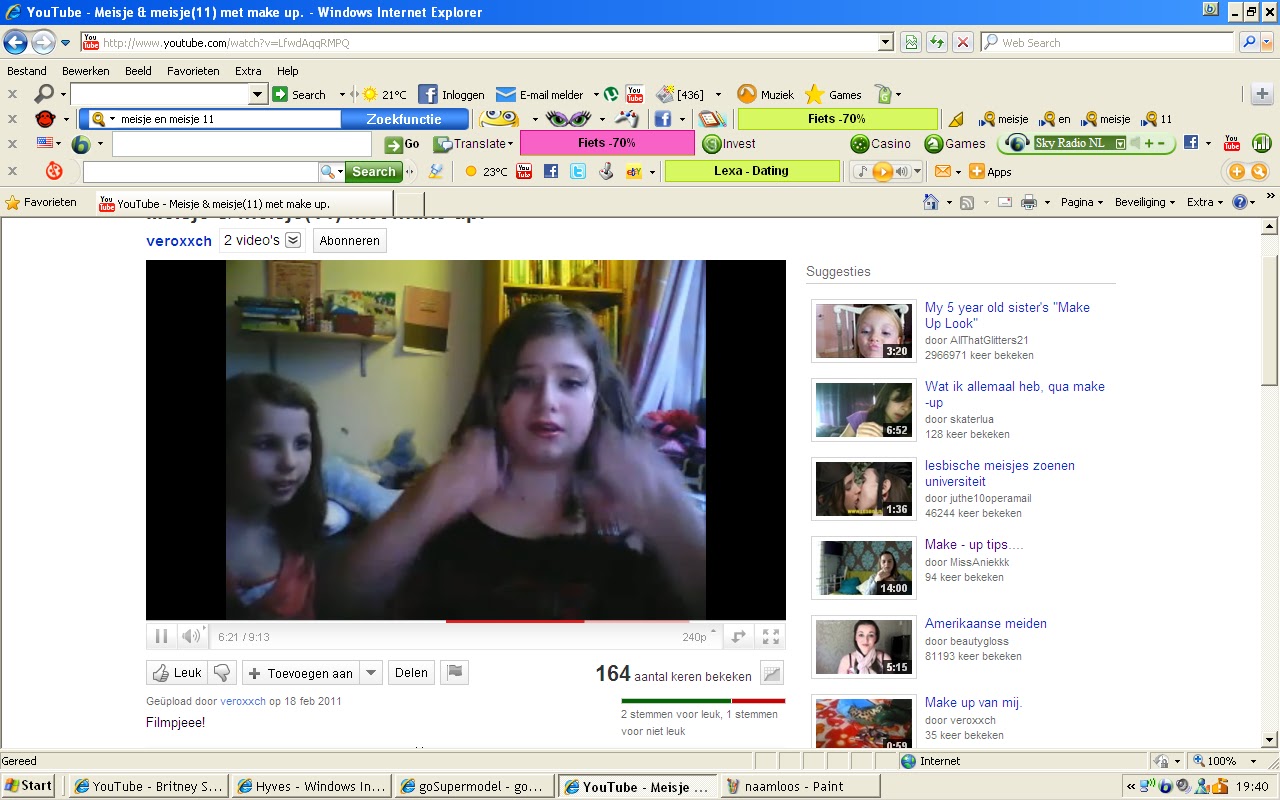Image resolution: width=1280 pixels, height=800 pixels.
Task: Click the orange play button in the bottom toolbar
Action: [882, 171]
